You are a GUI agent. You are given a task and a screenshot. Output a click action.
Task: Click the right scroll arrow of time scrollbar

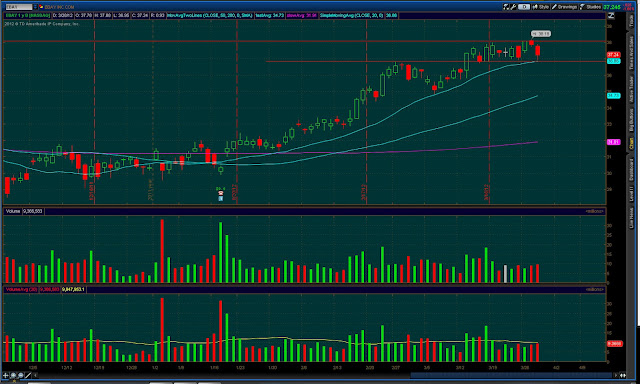coord(616,375)
